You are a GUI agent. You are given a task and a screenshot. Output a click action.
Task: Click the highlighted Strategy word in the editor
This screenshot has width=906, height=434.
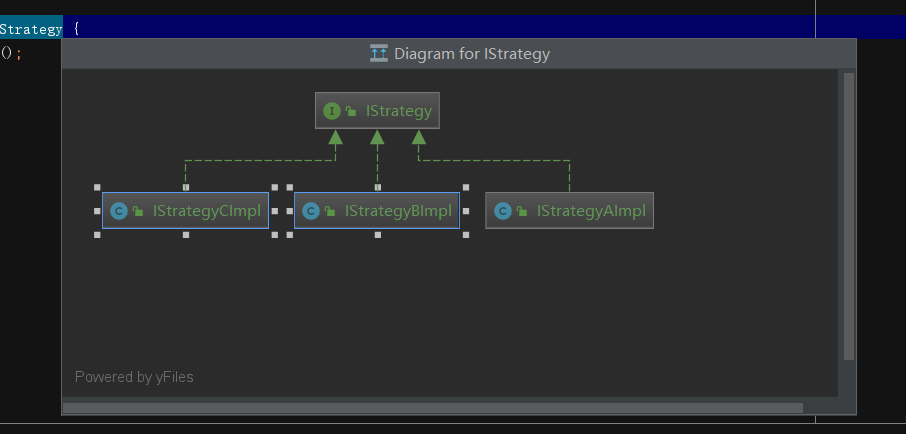click(x=30, y=29)
